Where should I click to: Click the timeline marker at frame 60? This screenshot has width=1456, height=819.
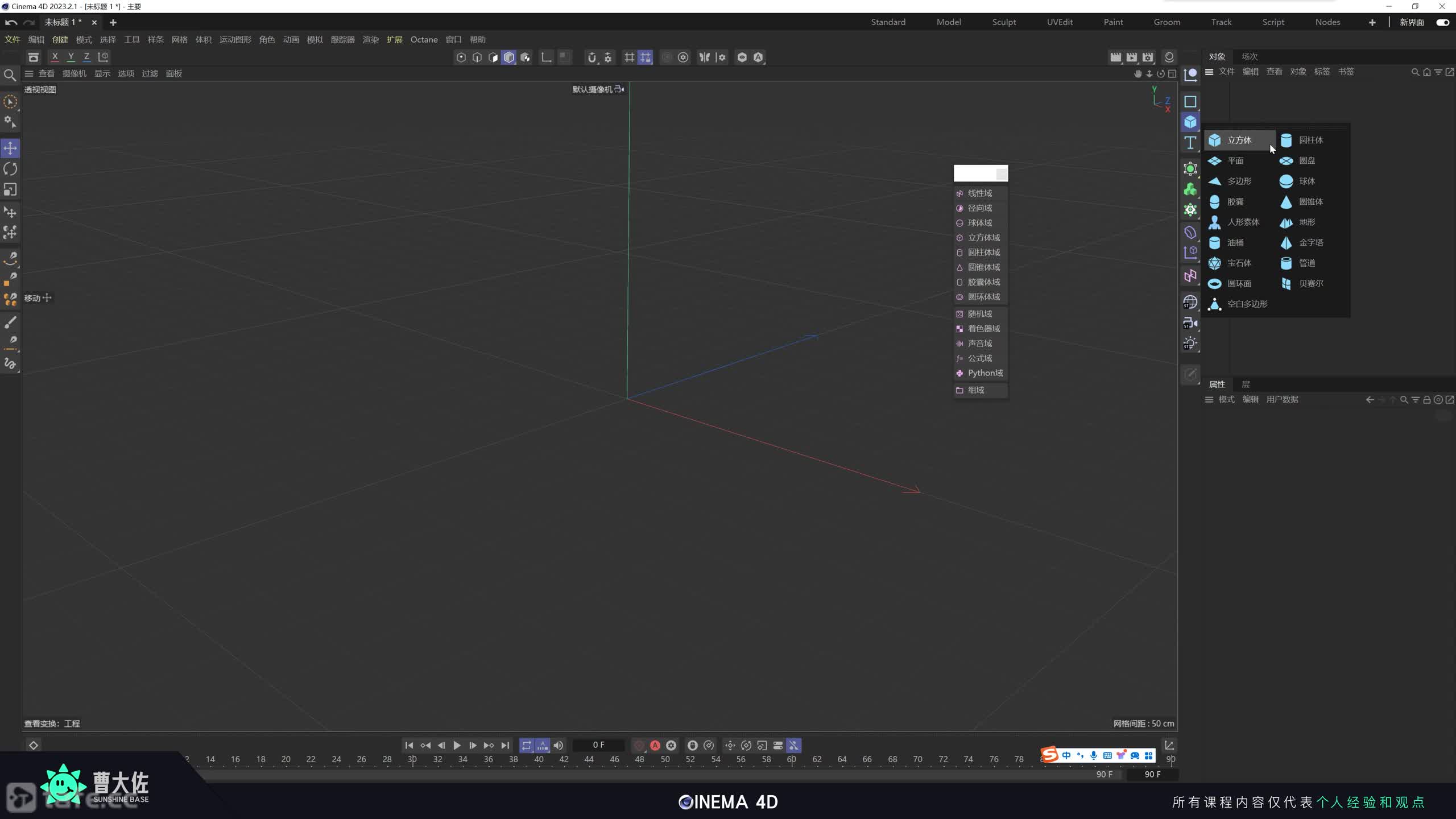pyautogui.click(x=791, y=759)
